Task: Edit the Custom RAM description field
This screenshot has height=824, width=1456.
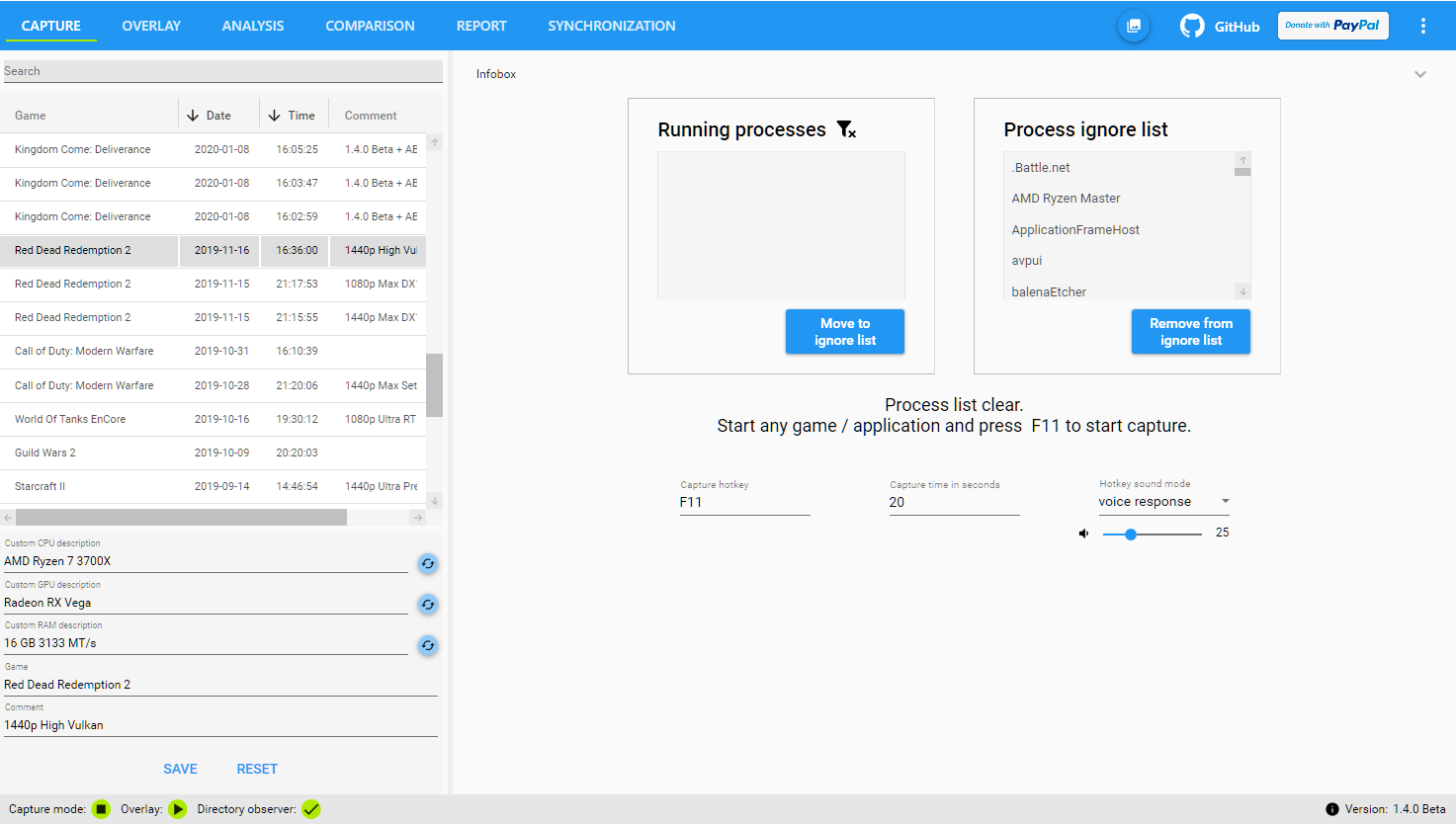Action: click(x=206, y=643)
